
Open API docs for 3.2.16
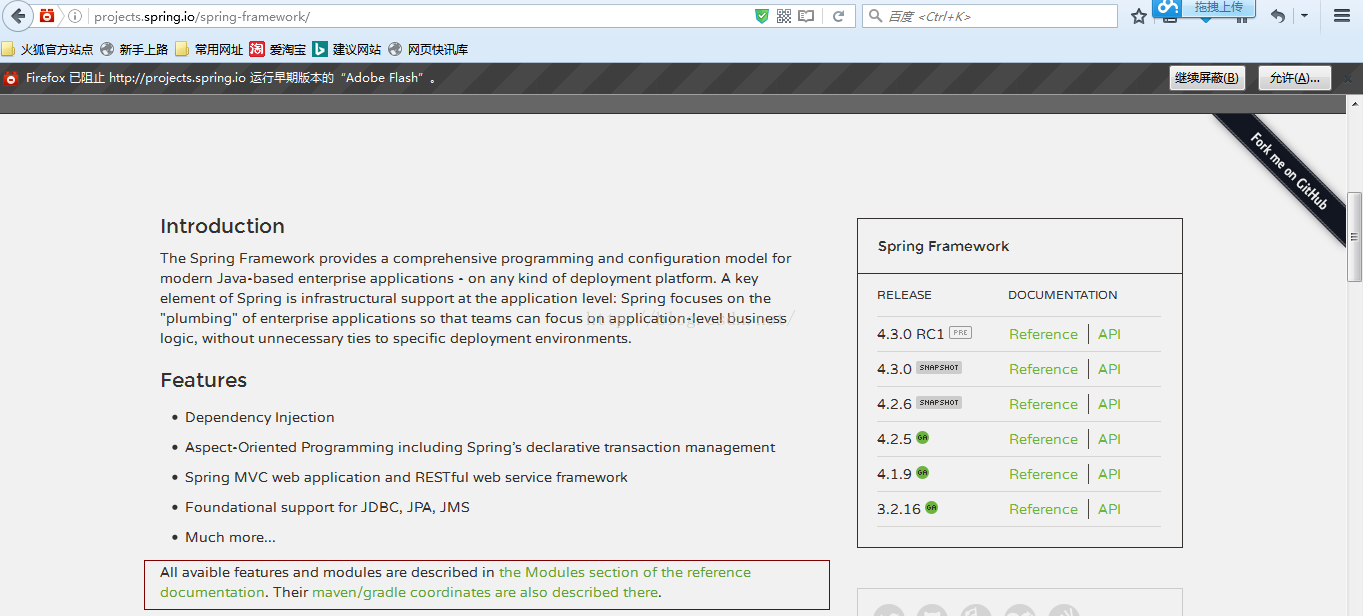(1109, 509)
